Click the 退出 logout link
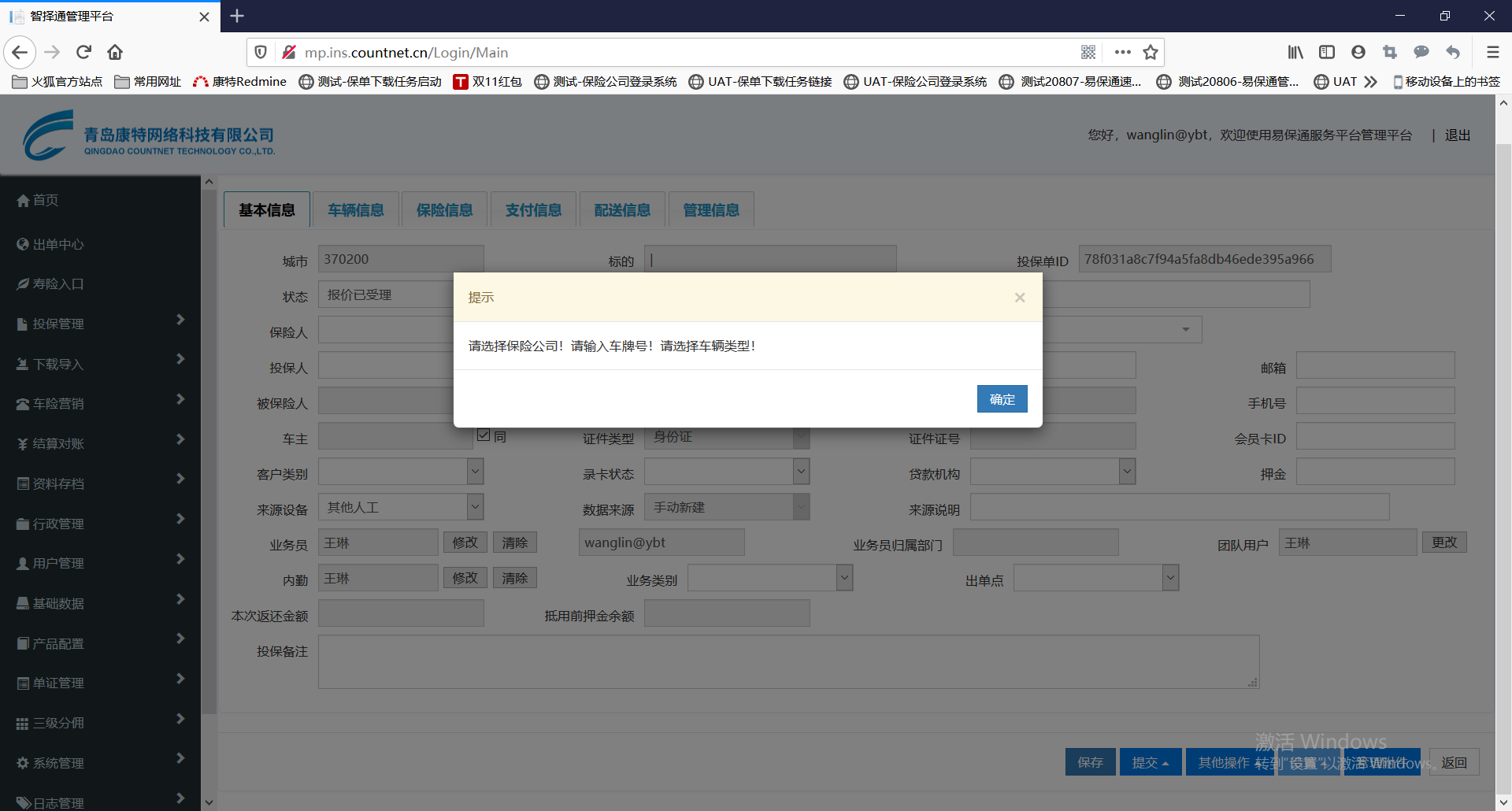The image size is (1512, 811). [x=1458, y=135]
